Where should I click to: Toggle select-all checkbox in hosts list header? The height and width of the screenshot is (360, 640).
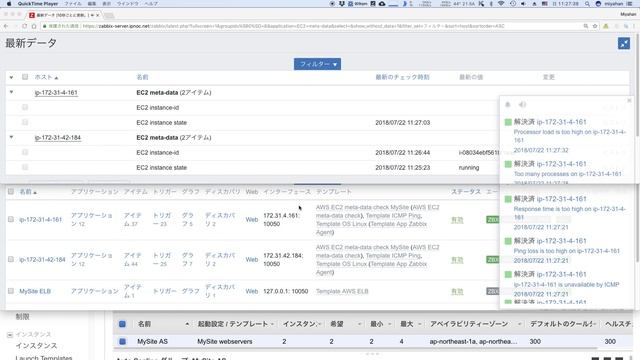(x=11, y=191)
